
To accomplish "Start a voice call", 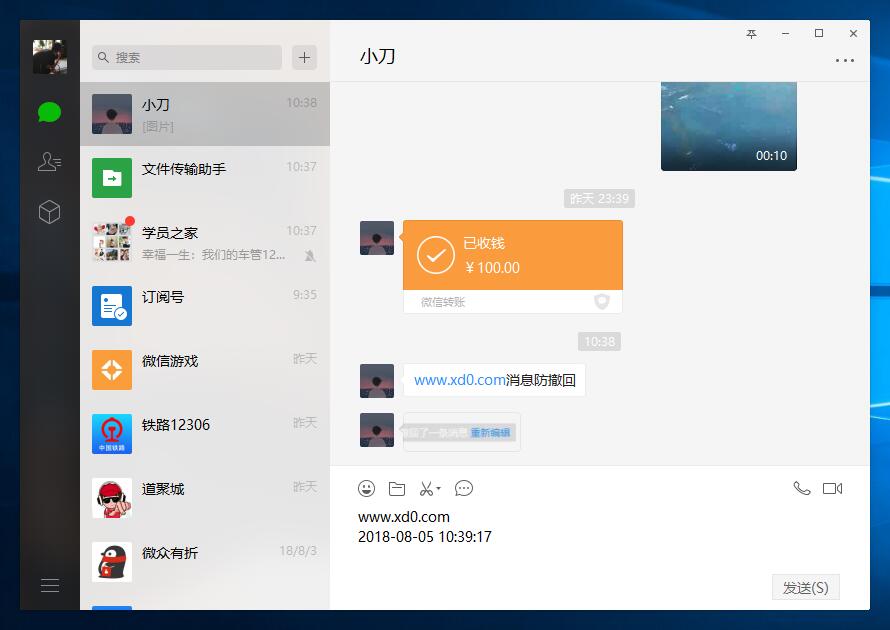I will [x=801, y=489].
